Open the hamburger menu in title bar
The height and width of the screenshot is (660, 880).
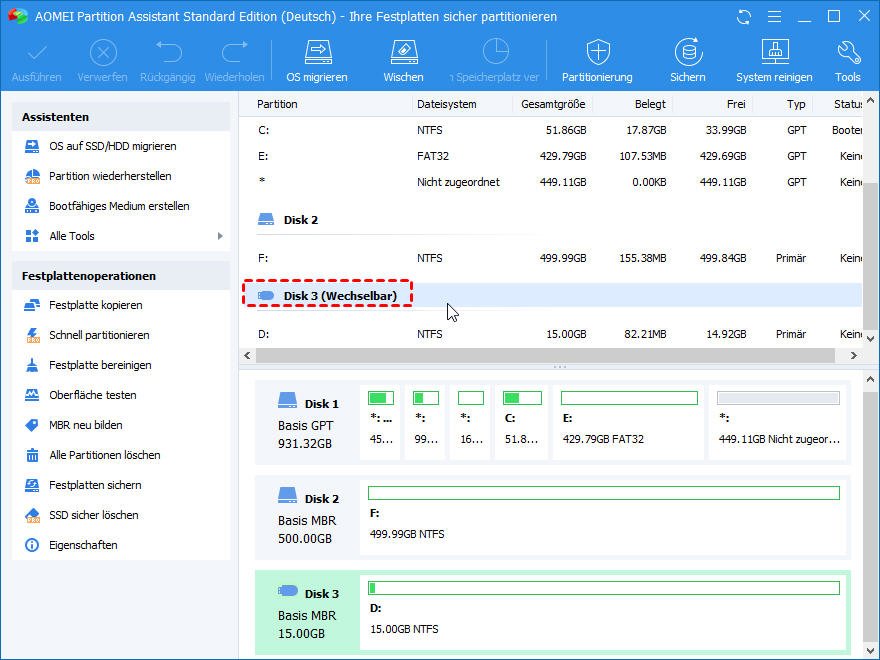point(774,17)
